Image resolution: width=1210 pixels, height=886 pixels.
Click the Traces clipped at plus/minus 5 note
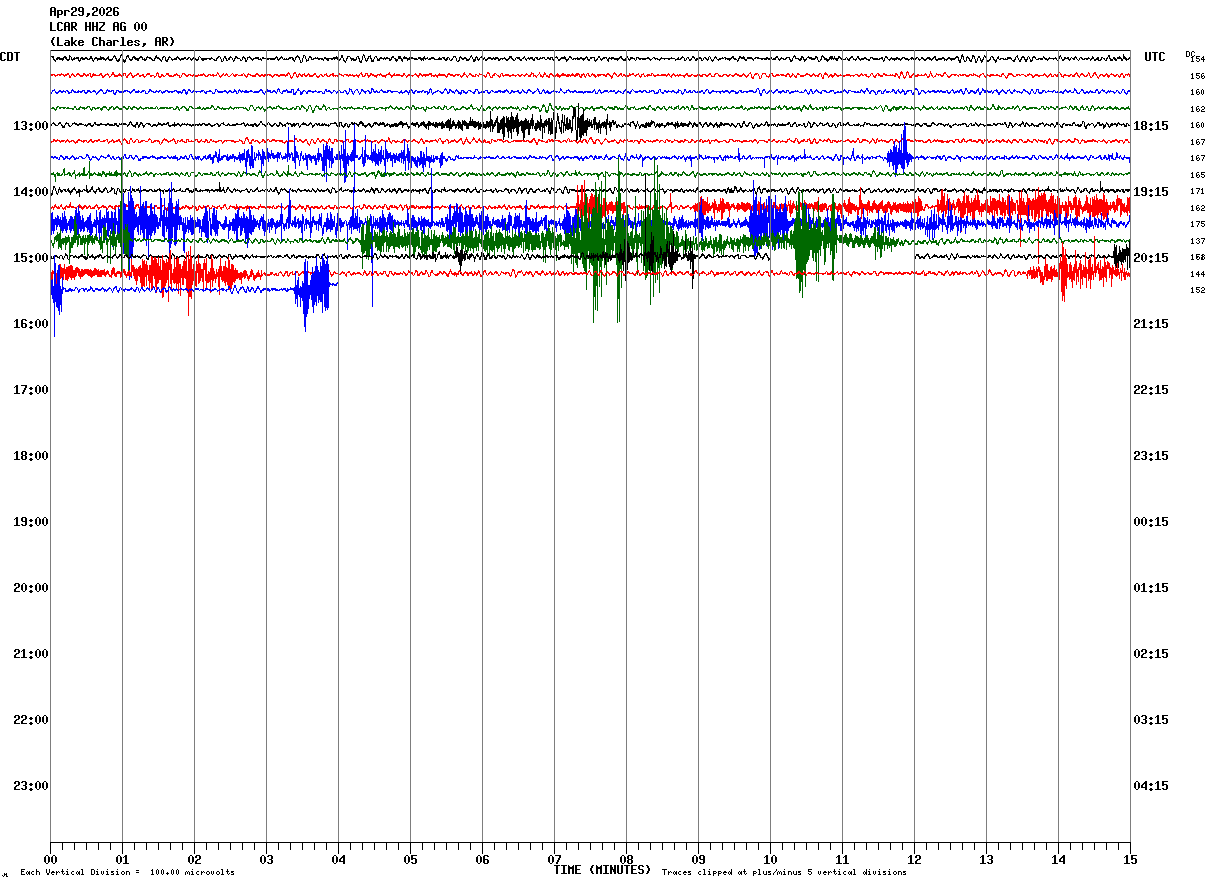784,873
